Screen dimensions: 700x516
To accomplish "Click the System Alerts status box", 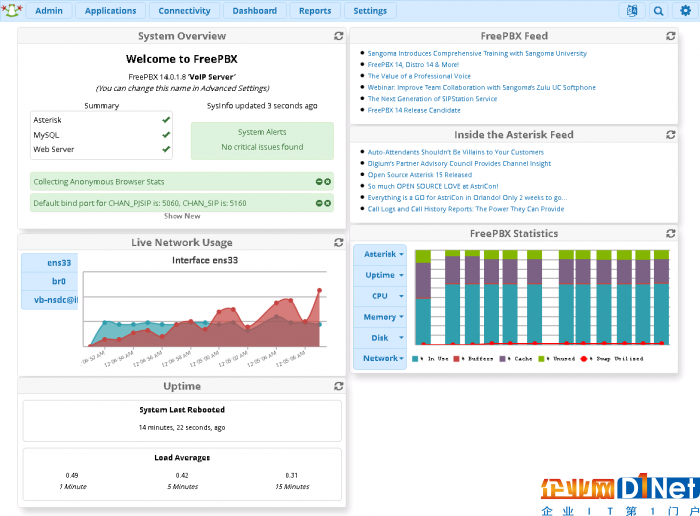I will (262, 141).
